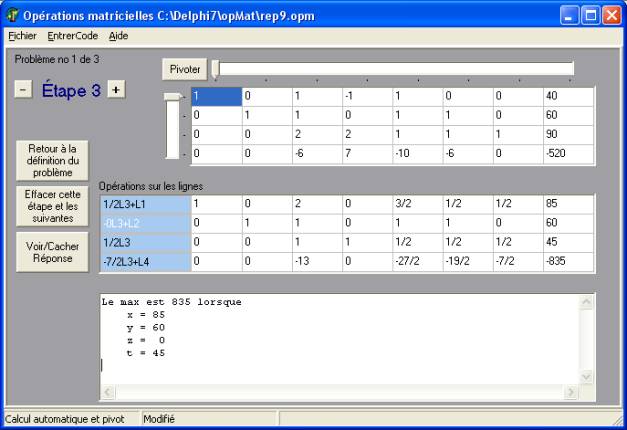Click the answer box scroll left arrow
This screenshot has height=430, width=627.
[108, 392]
